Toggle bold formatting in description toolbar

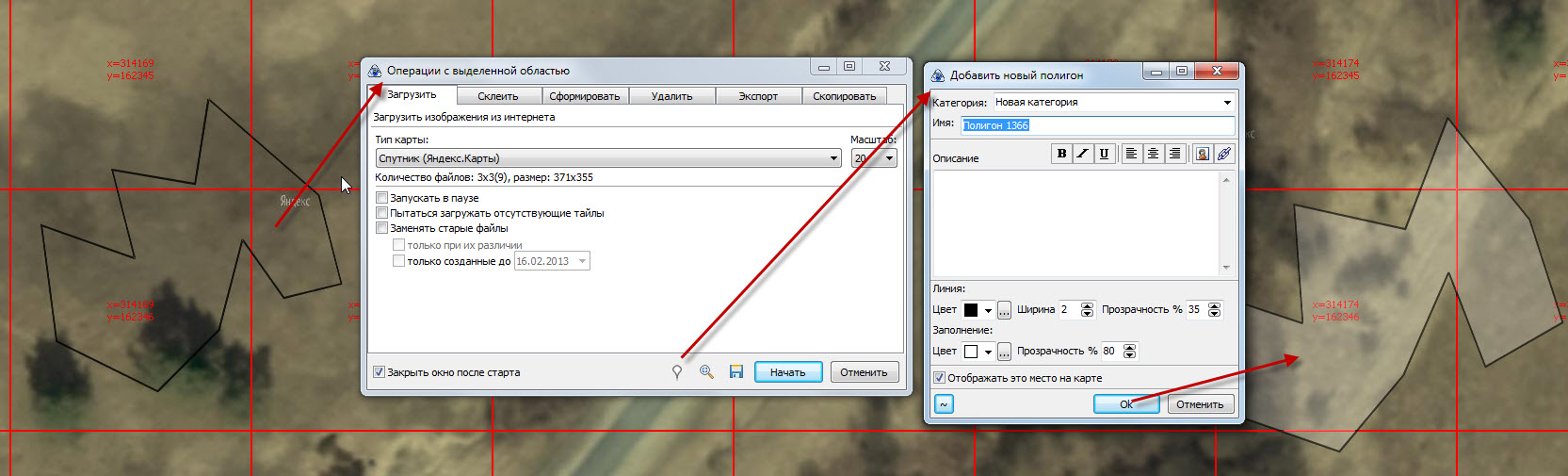point(1062,154)
